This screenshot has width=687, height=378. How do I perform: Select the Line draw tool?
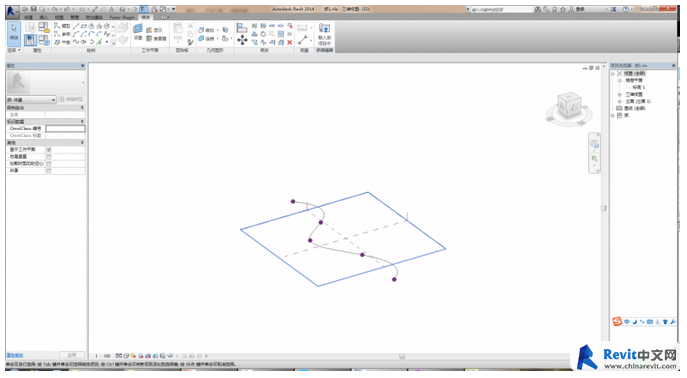click(x=76, y=26)
